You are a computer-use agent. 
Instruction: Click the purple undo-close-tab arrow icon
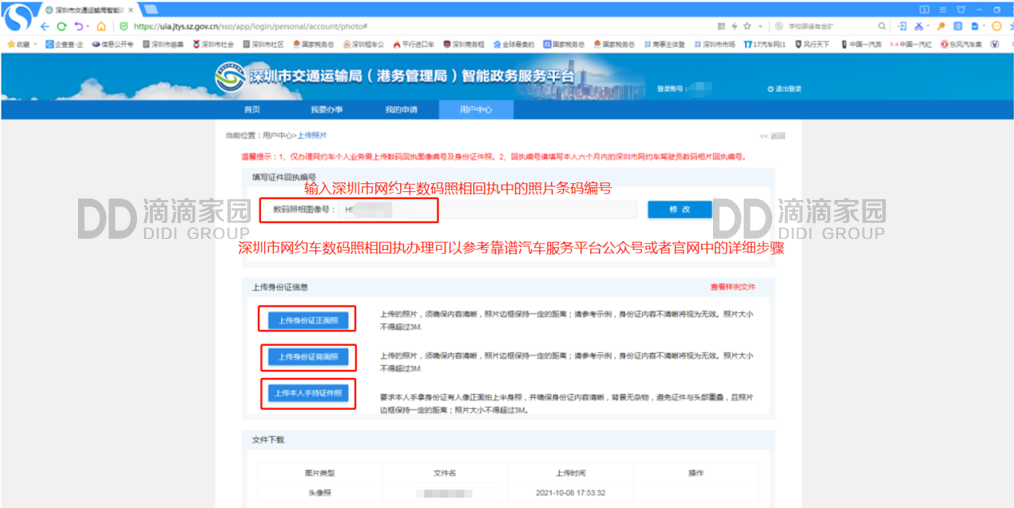tap(79, 26)
